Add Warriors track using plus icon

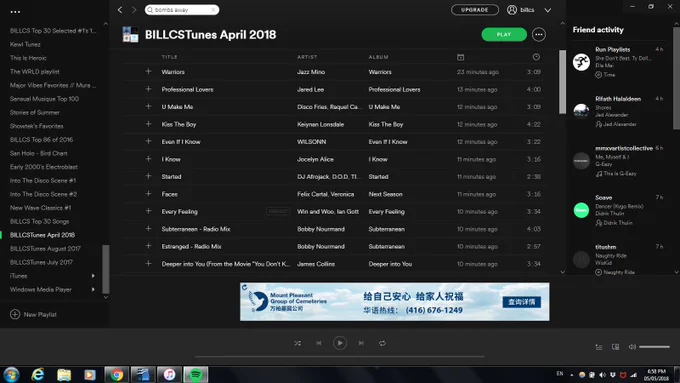tap(148, 72)
